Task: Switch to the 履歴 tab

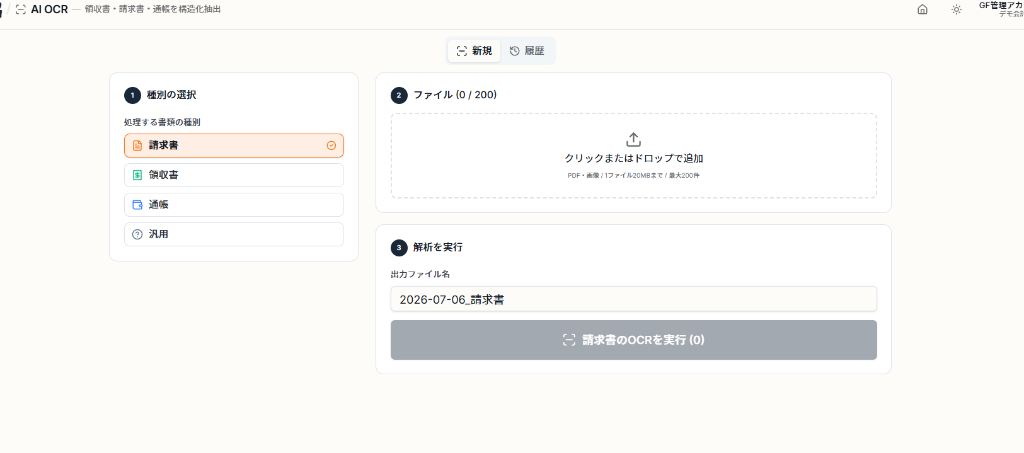Action: (x=526, y=51)
